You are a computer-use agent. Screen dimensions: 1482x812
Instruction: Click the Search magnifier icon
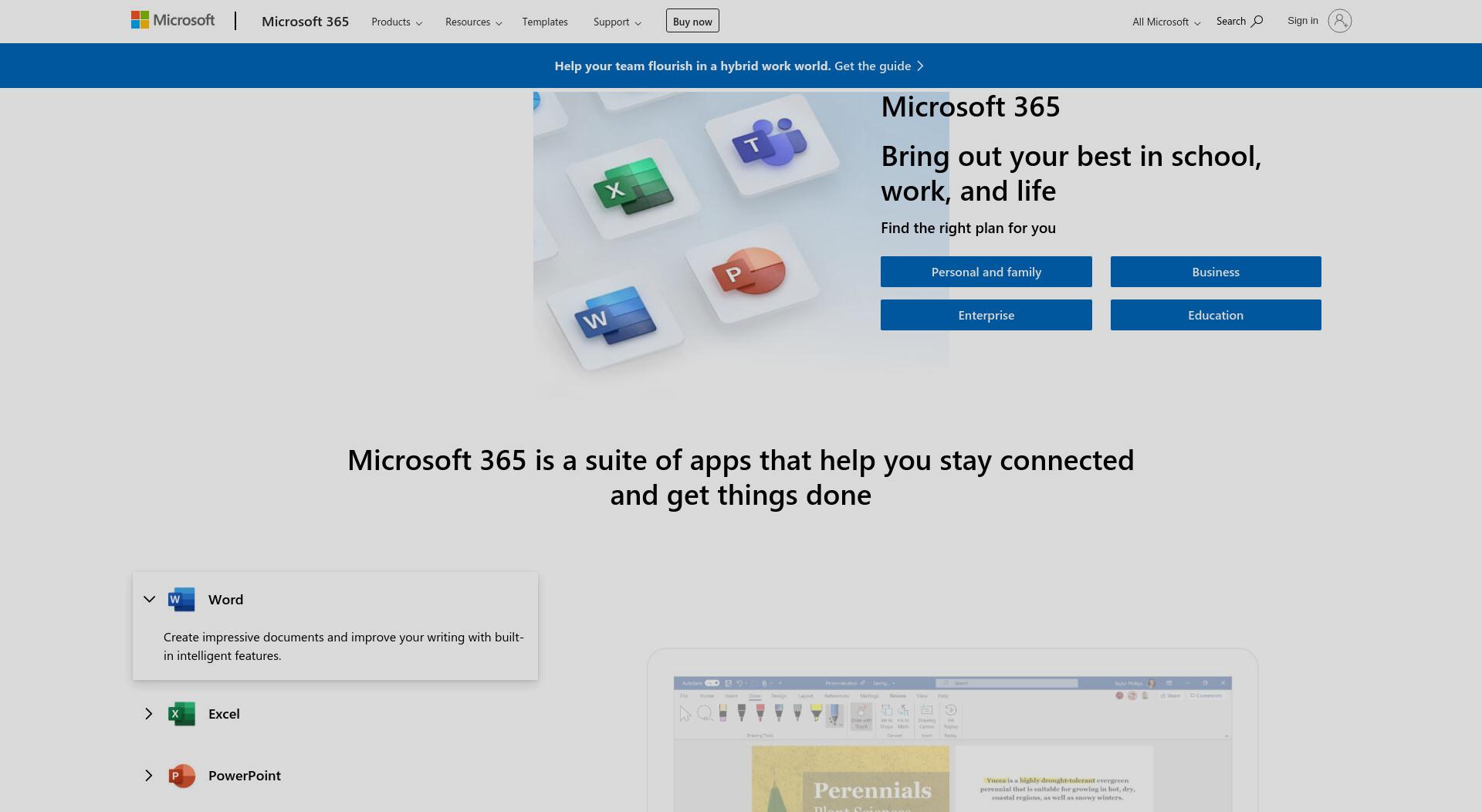[x=1257, y=21]
